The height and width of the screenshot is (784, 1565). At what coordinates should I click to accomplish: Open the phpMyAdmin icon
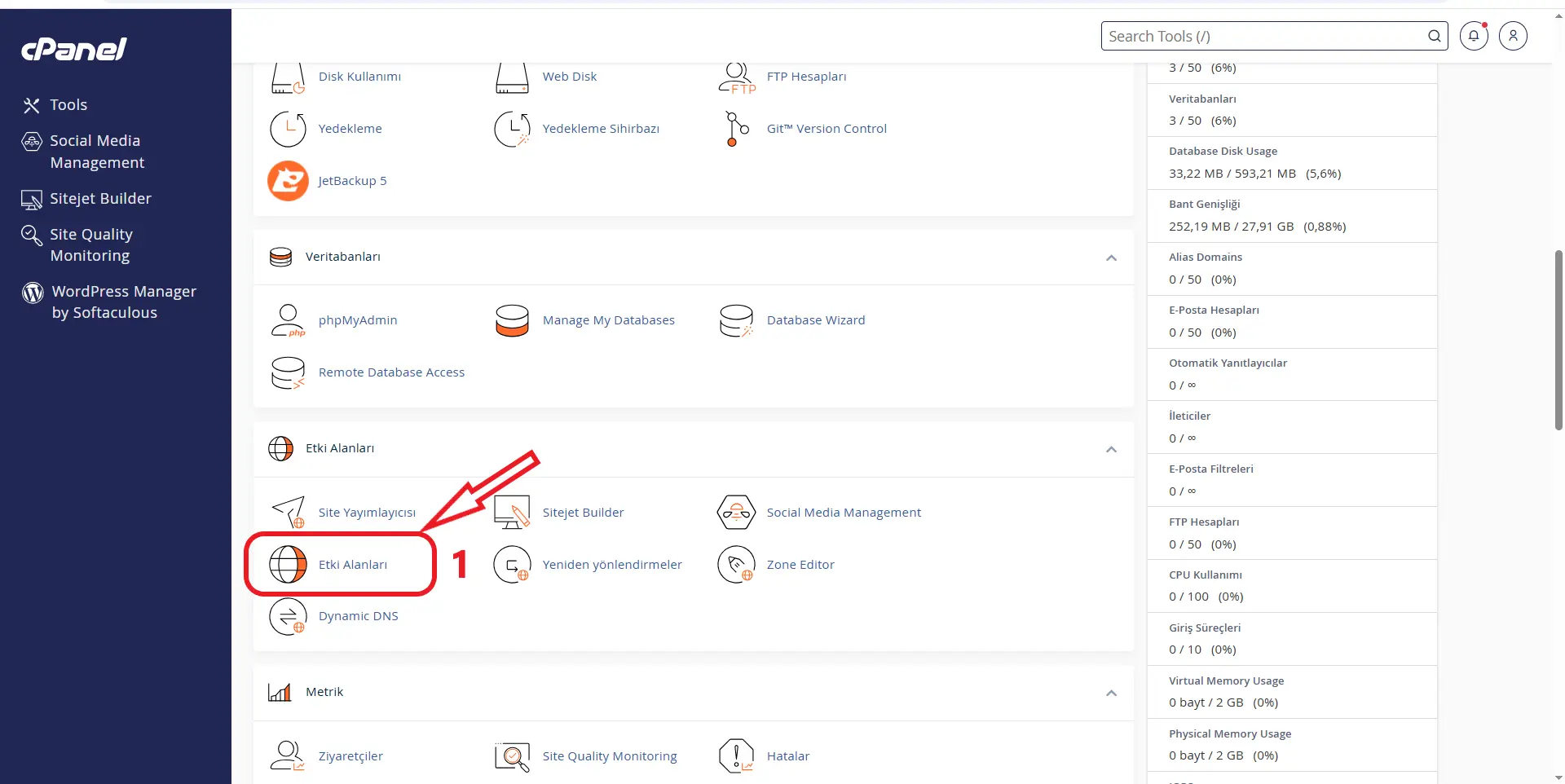288,320
